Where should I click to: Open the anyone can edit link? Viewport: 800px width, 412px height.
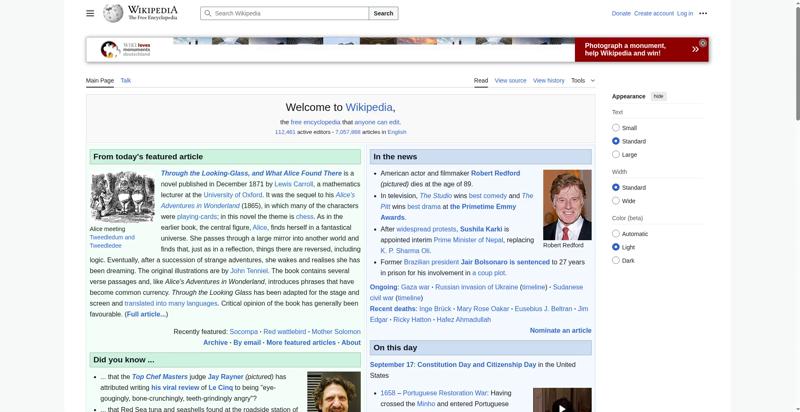(377, 122)
